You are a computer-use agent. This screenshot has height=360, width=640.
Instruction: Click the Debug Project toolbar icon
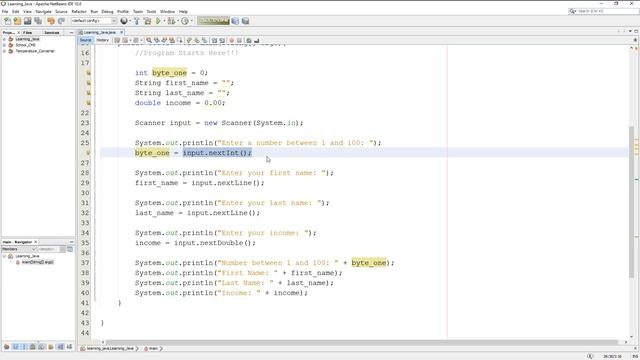pos(171,21)
